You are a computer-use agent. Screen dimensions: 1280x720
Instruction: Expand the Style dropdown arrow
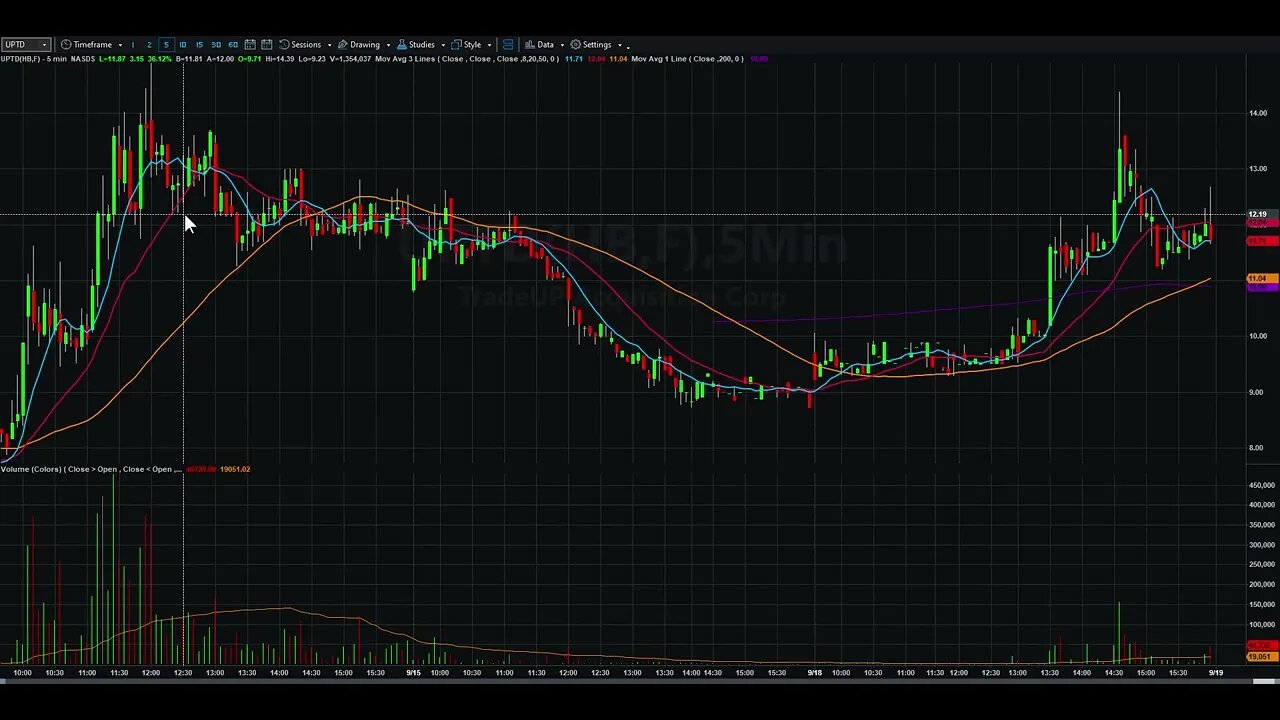coord(489,45)
